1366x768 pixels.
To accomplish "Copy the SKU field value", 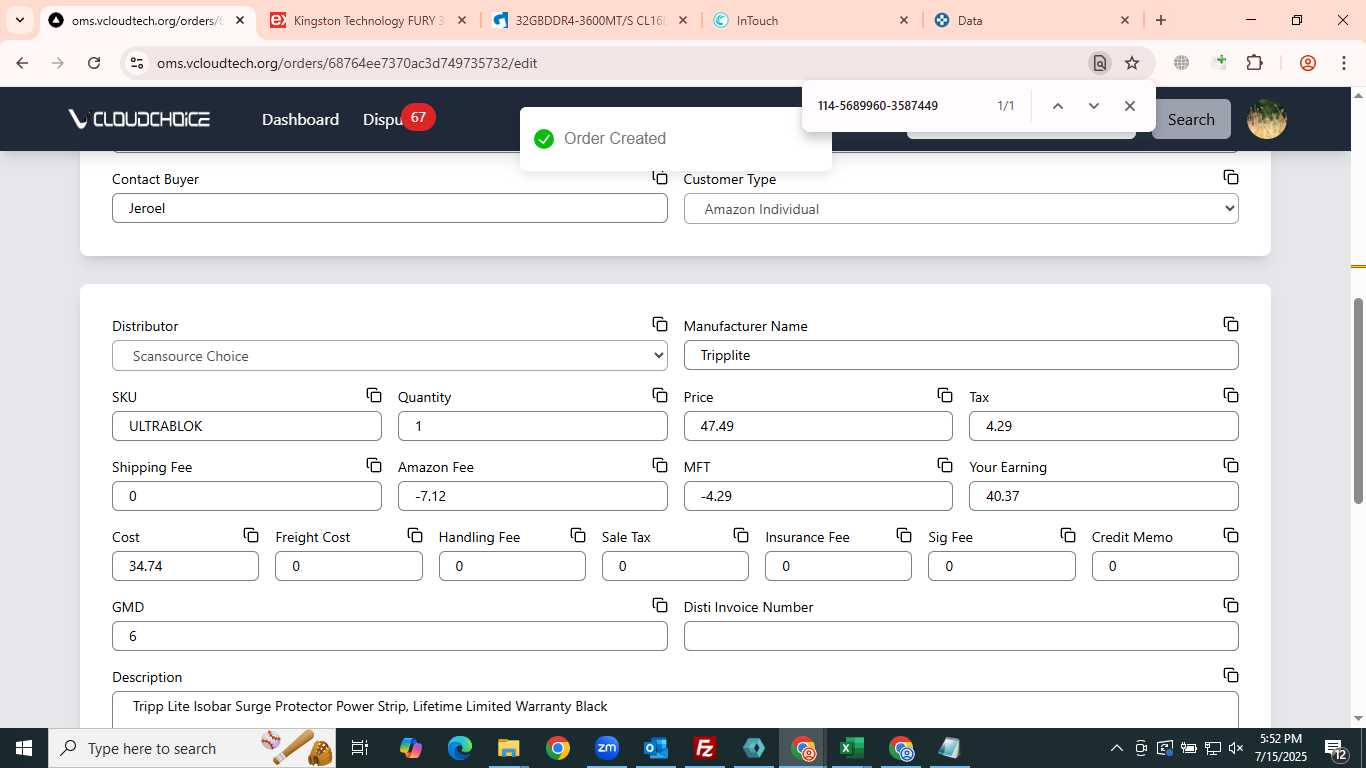I will [x=374, y=396].
